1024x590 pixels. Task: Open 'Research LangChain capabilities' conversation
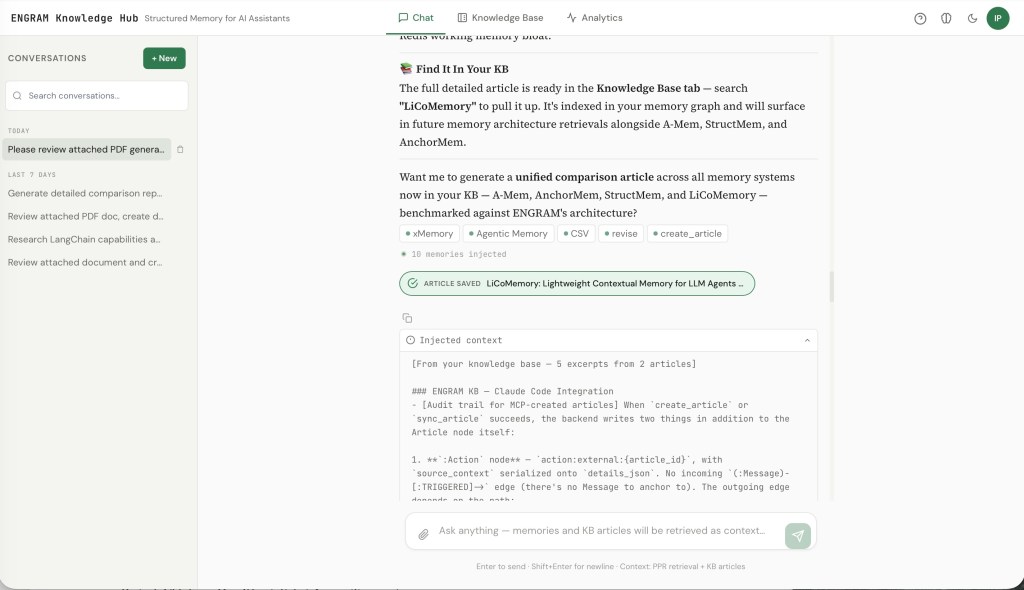tap(84, 239)
